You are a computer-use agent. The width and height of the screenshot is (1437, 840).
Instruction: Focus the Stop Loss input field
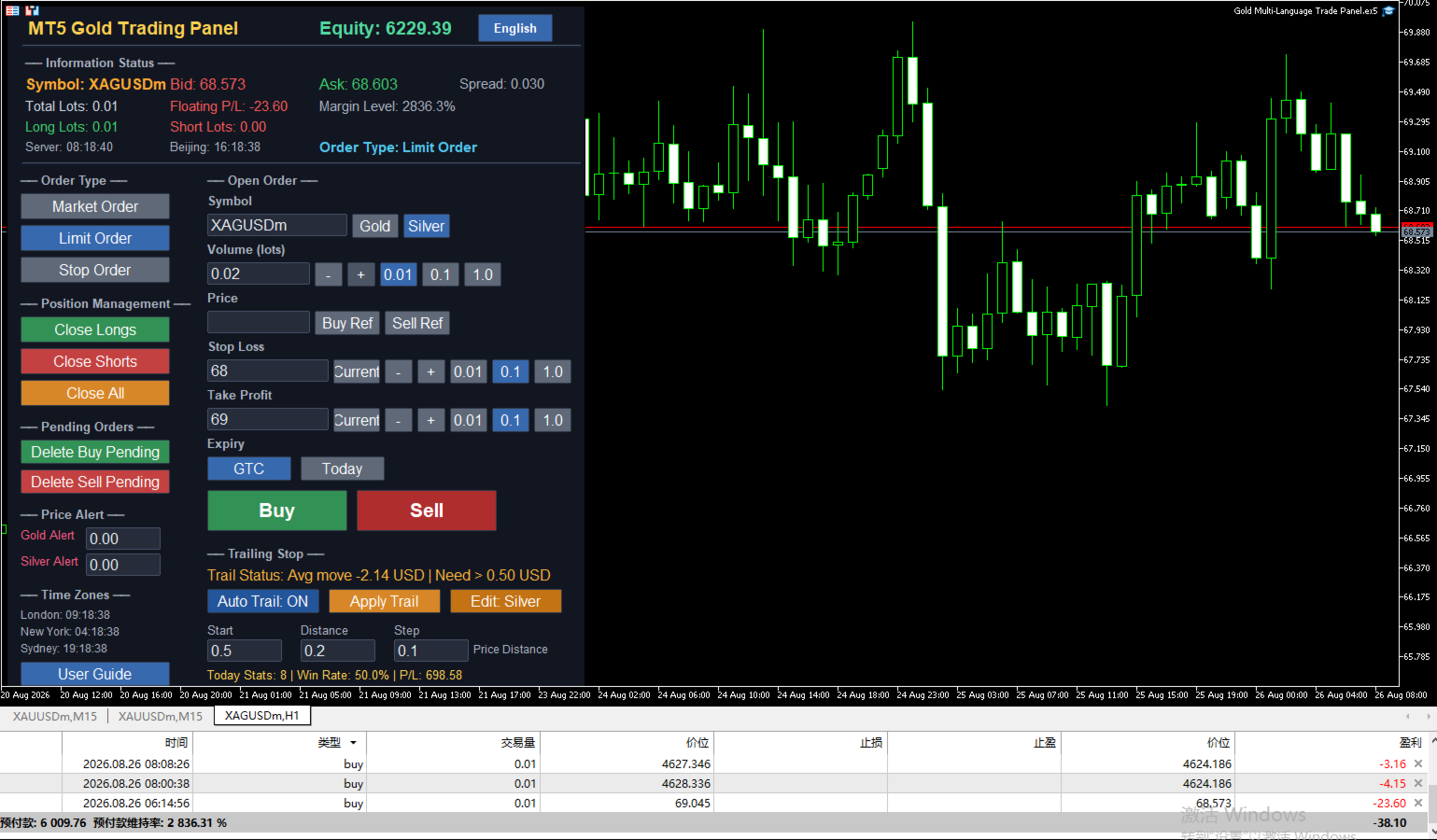[268, 371]
